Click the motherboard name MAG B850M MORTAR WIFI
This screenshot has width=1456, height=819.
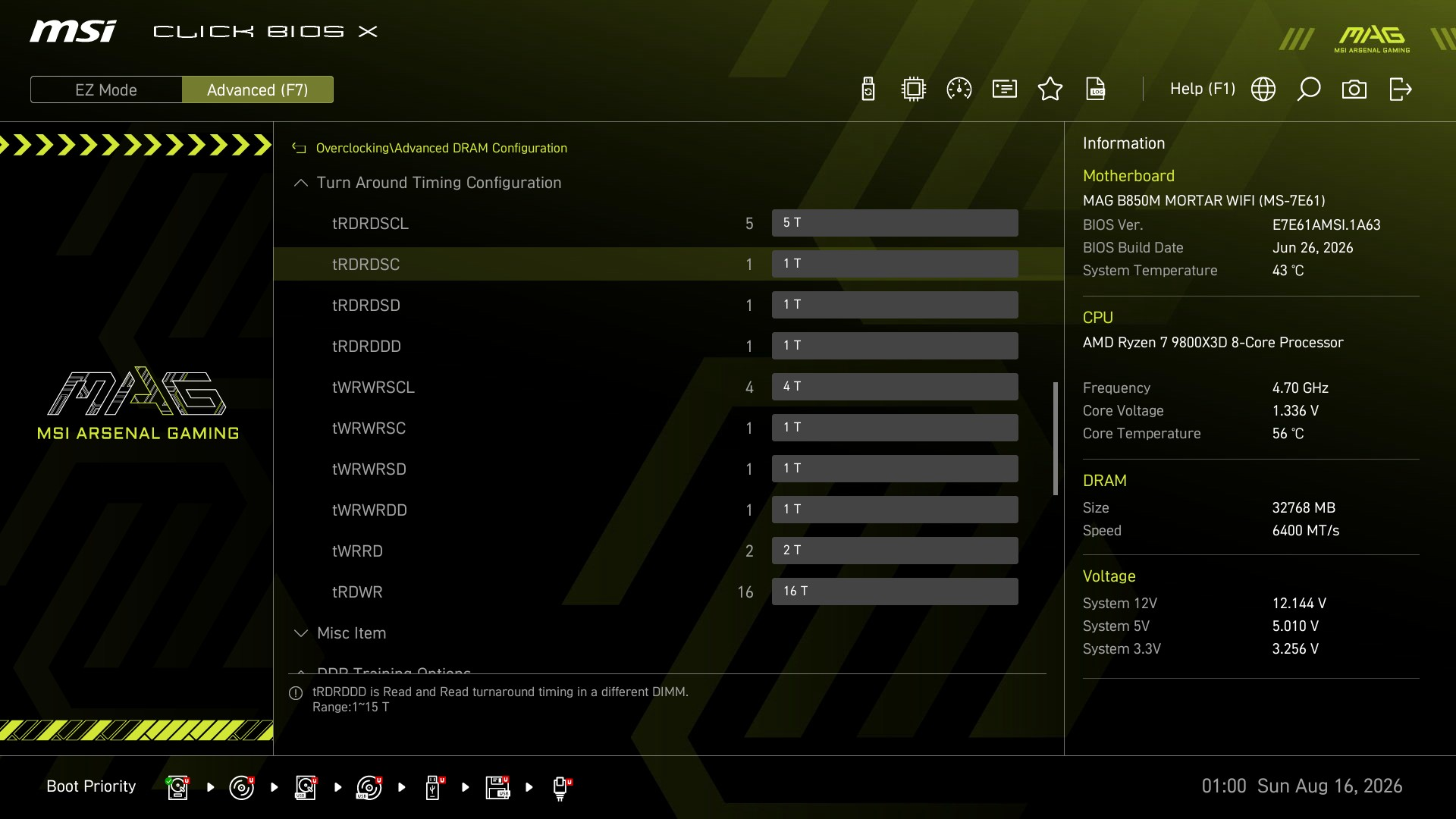tap(1204, 201)
